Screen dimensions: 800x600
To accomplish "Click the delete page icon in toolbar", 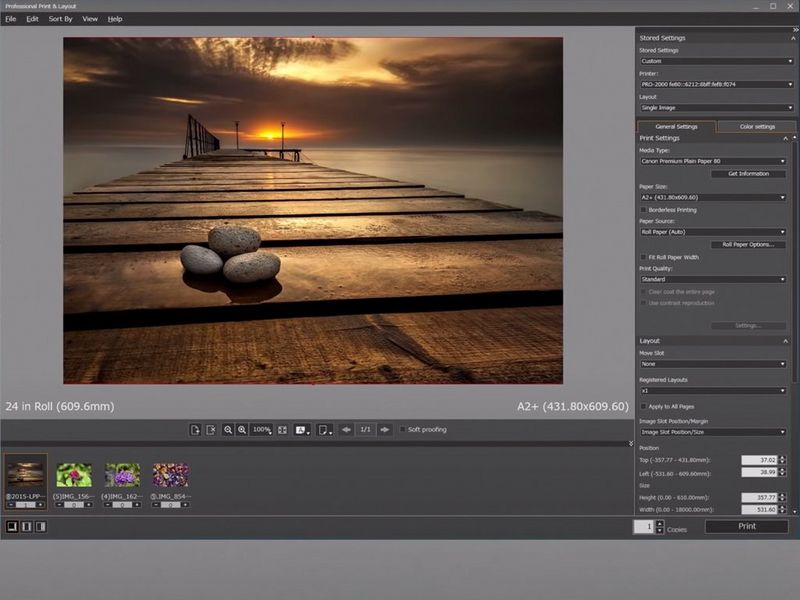I will [211, 429].
